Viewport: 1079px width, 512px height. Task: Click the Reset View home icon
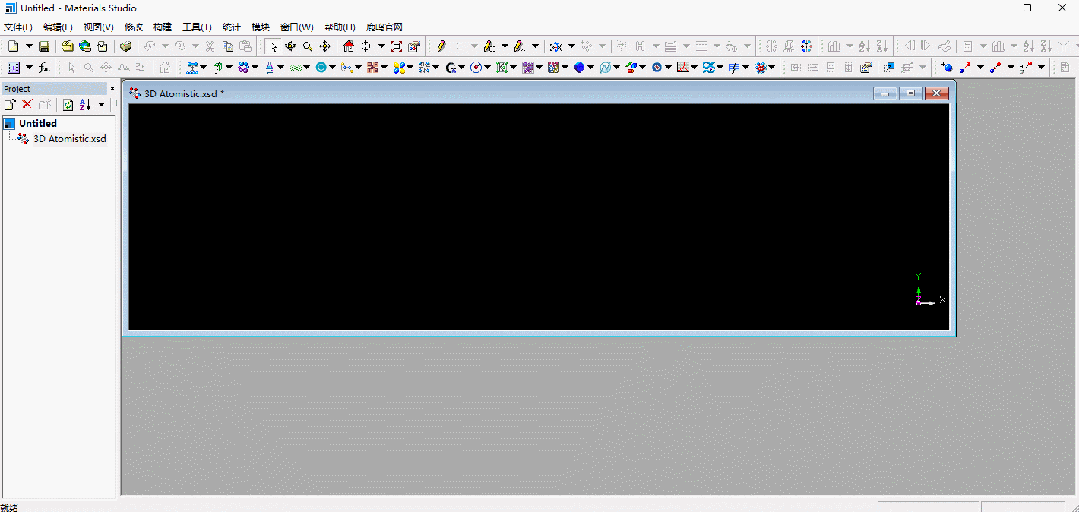pyautogui.click(x=348, y=46)
